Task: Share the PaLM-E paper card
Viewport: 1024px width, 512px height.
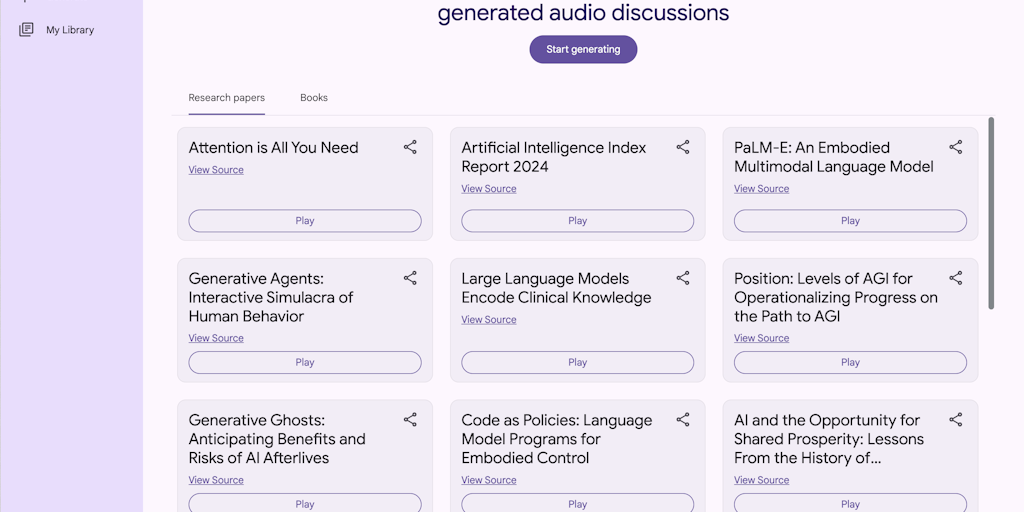Action: point(955,147)
